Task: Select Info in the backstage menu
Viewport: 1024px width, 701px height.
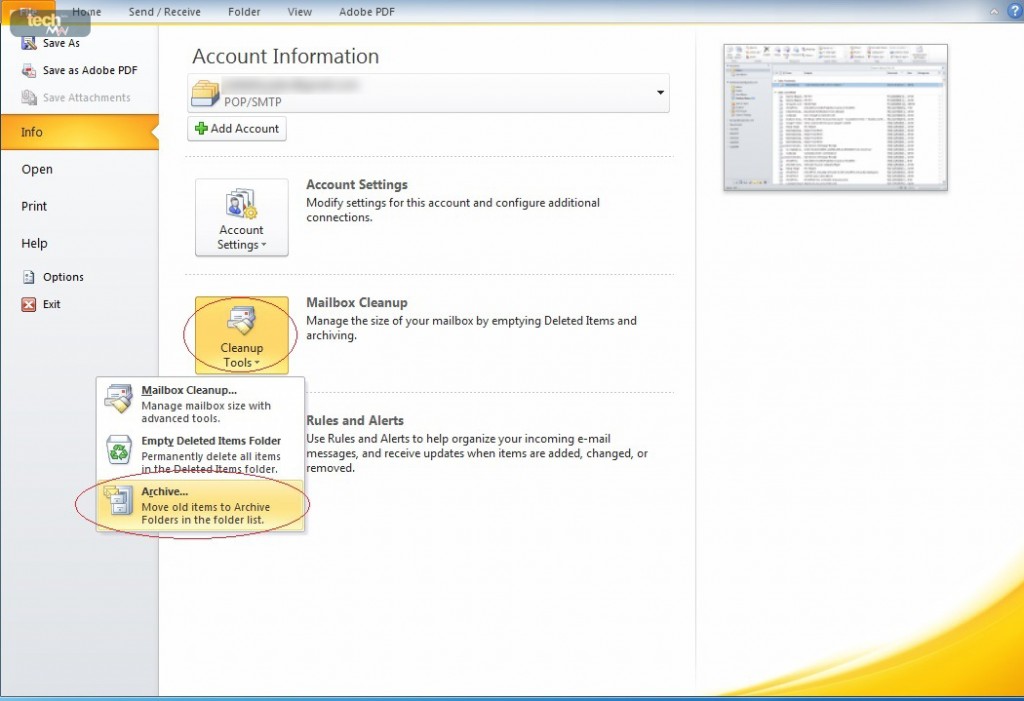Action: [x=79, y=132]
